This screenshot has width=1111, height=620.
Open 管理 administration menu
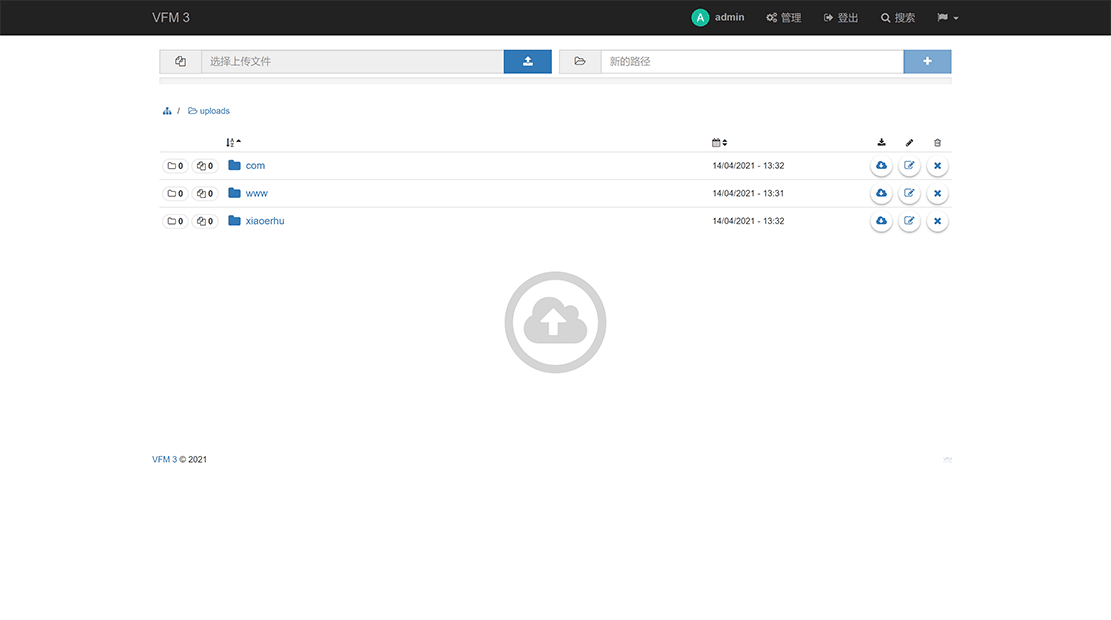coord(783,18)
